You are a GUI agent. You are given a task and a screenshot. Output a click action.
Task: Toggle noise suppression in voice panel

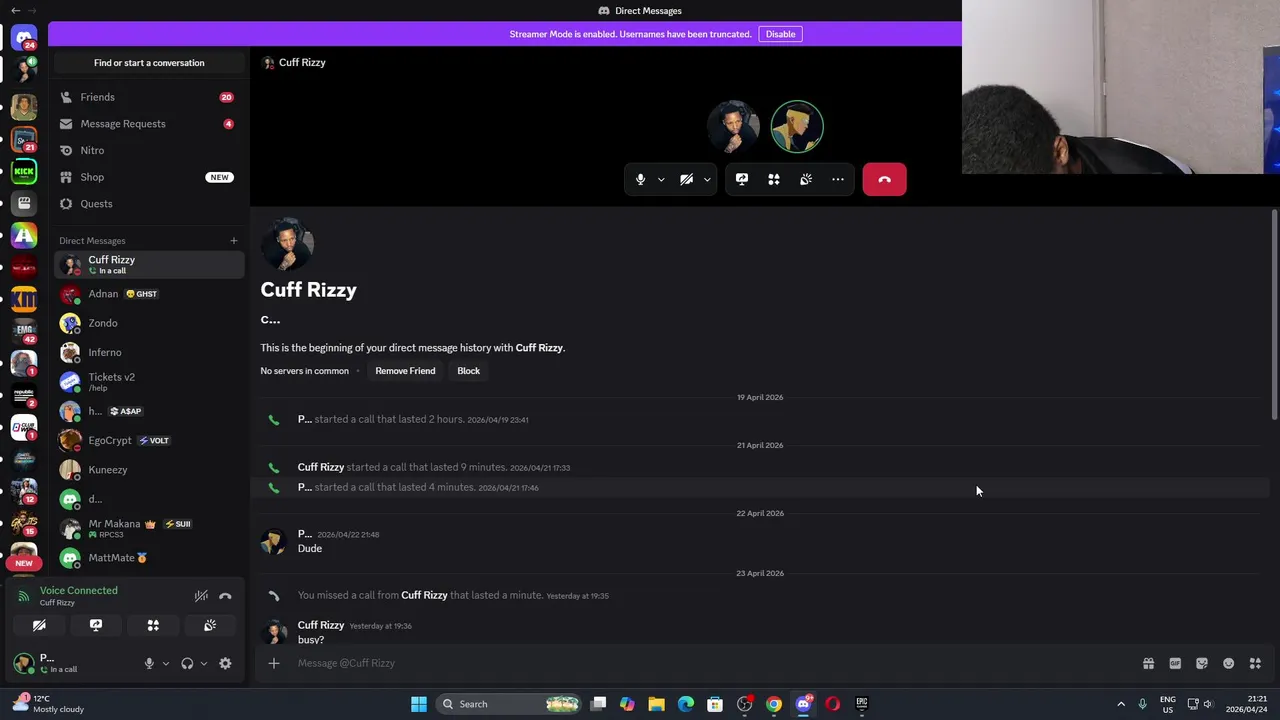[x=201, y=596]
